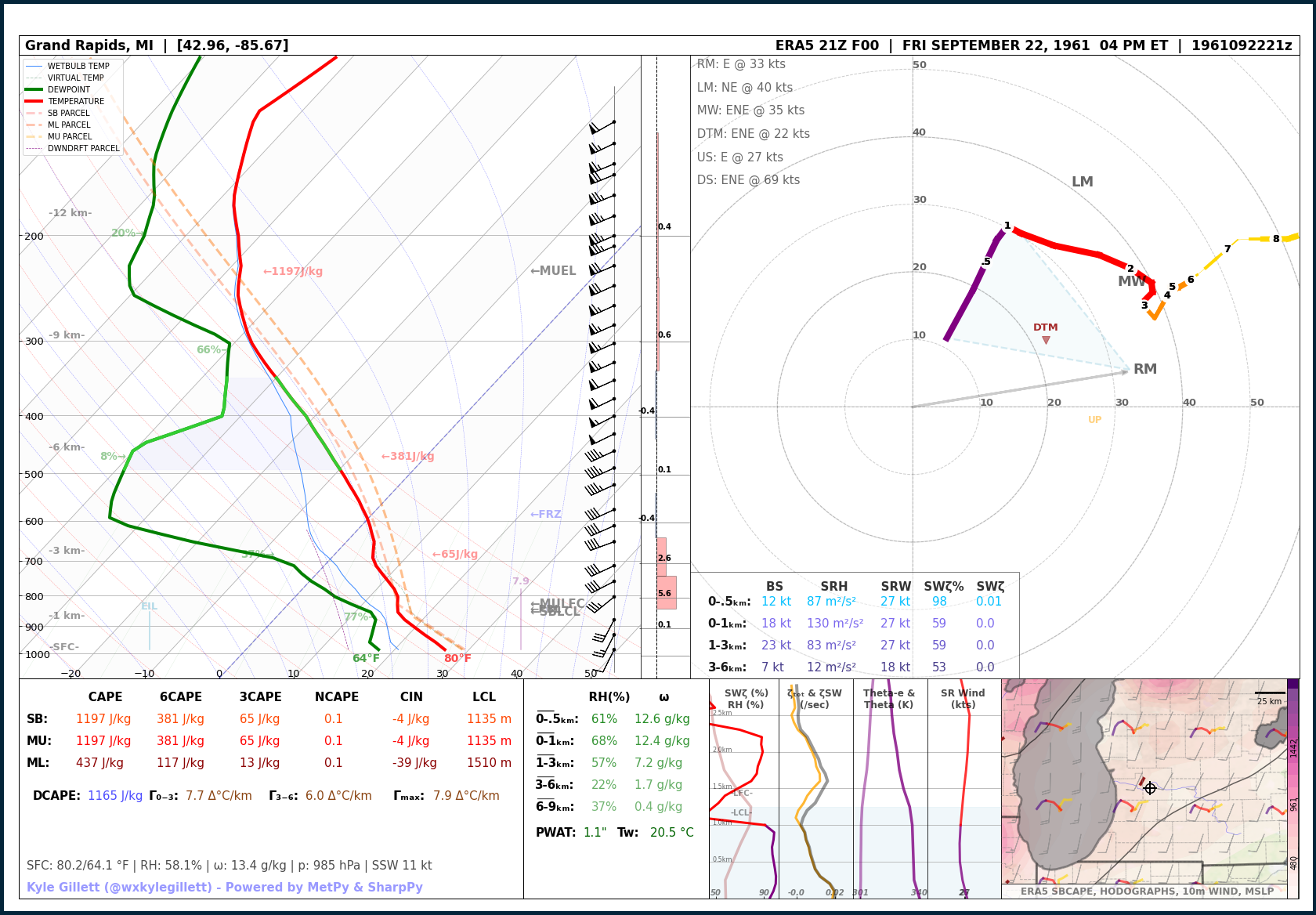The image size is (1316, 915).
Task: Click the DCAPE value 1165 J/kg
Action: pos(115,796)
